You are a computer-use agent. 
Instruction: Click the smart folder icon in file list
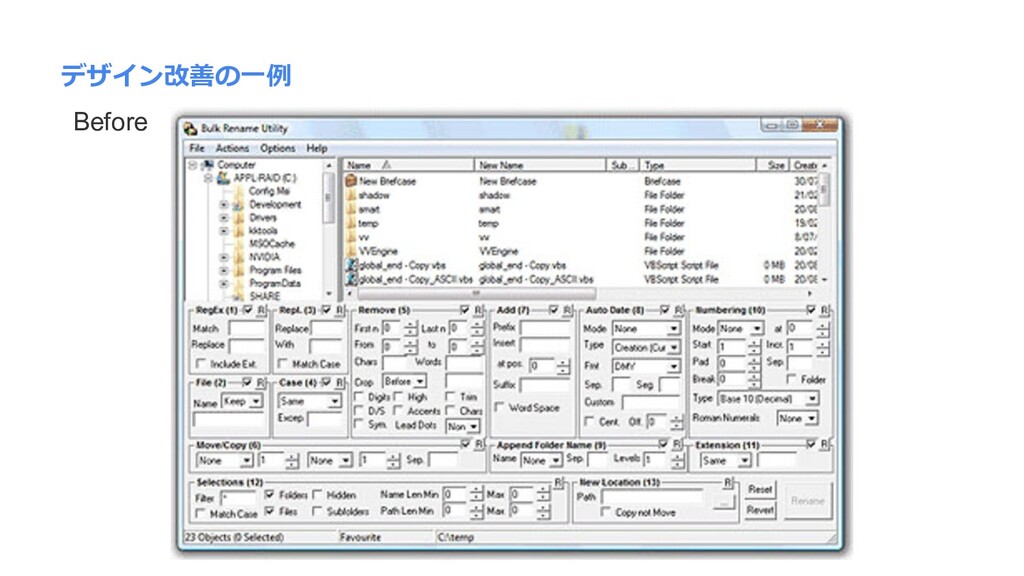pos(351,209)
